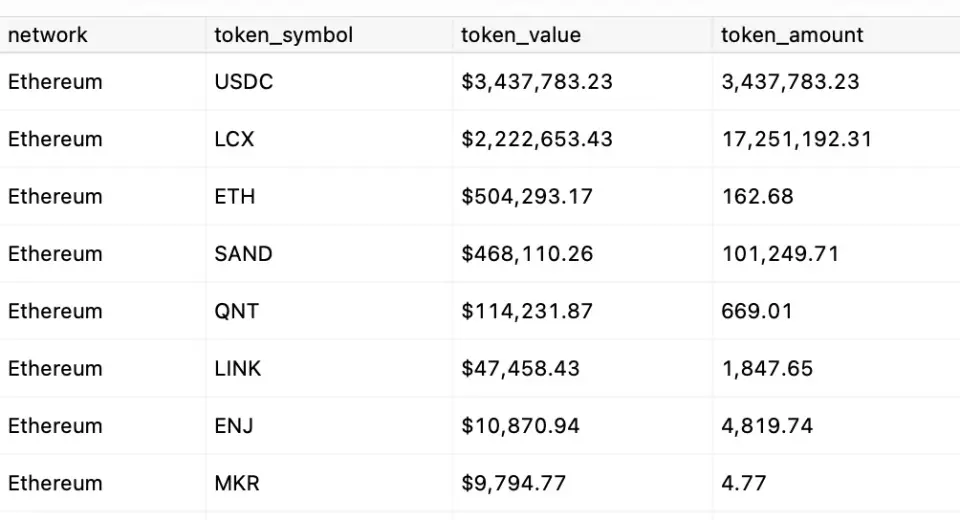Click the SAND token symbol cell
The image size is (960, 520).
pos(243,254)
